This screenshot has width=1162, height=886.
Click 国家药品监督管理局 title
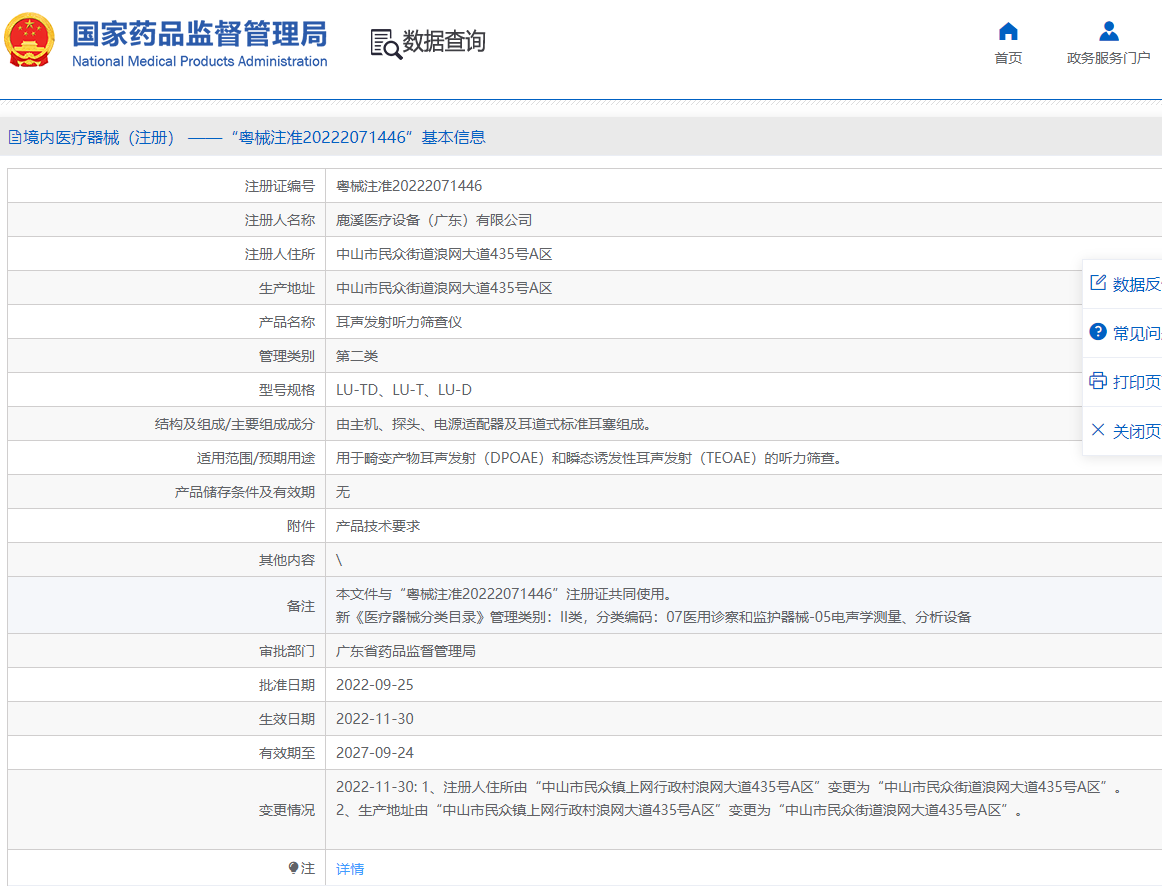[199, 34]
